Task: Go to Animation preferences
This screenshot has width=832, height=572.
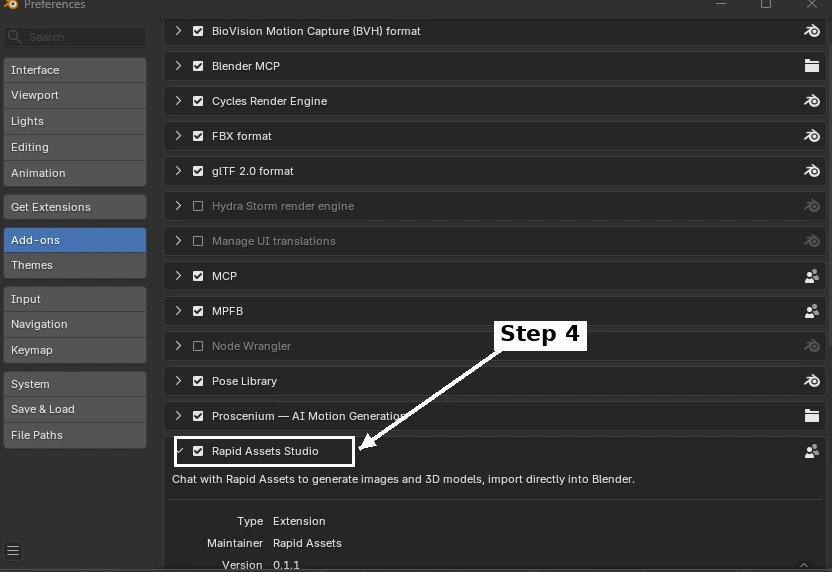Action: click(75, 174)
